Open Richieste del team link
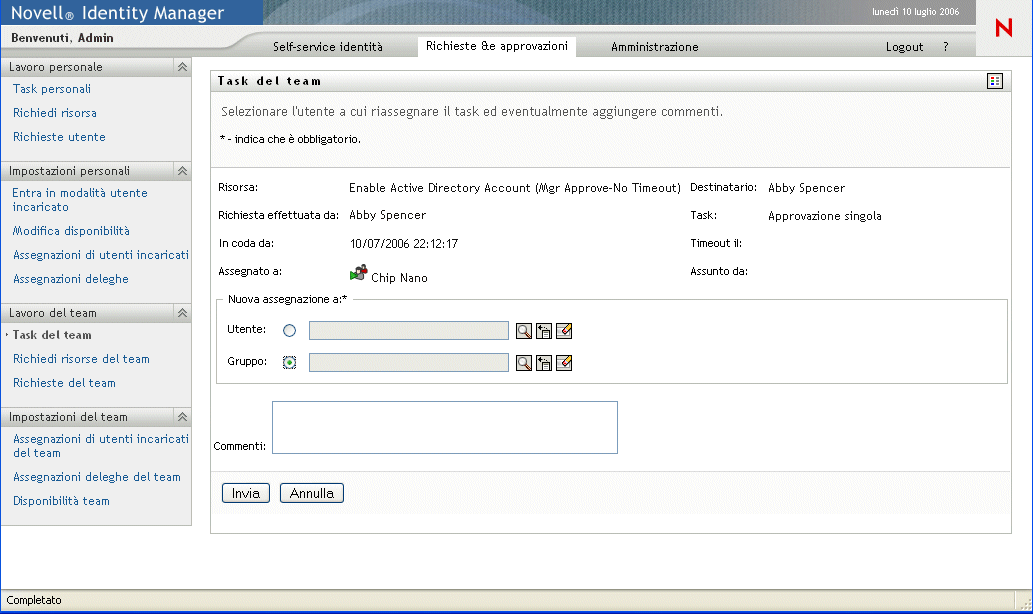 click(x=65, y=383)
